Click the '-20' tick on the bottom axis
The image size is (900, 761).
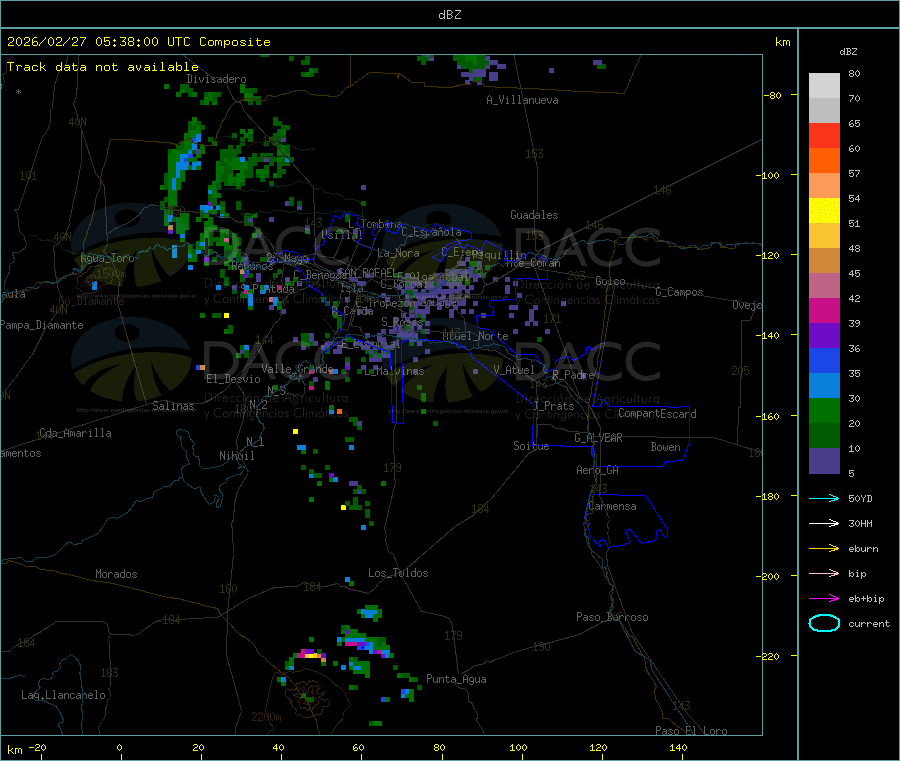point(38,747)
